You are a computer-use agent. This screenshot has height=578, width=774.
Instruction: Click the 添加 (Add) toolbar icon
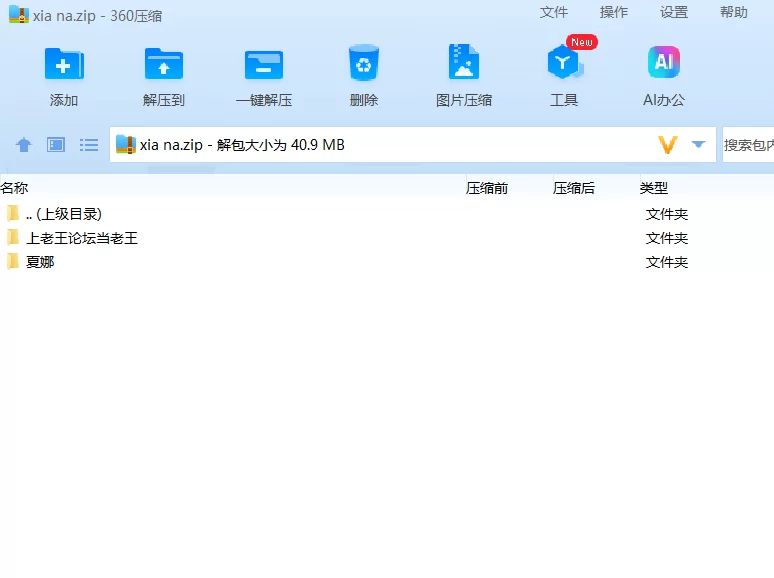64,64
